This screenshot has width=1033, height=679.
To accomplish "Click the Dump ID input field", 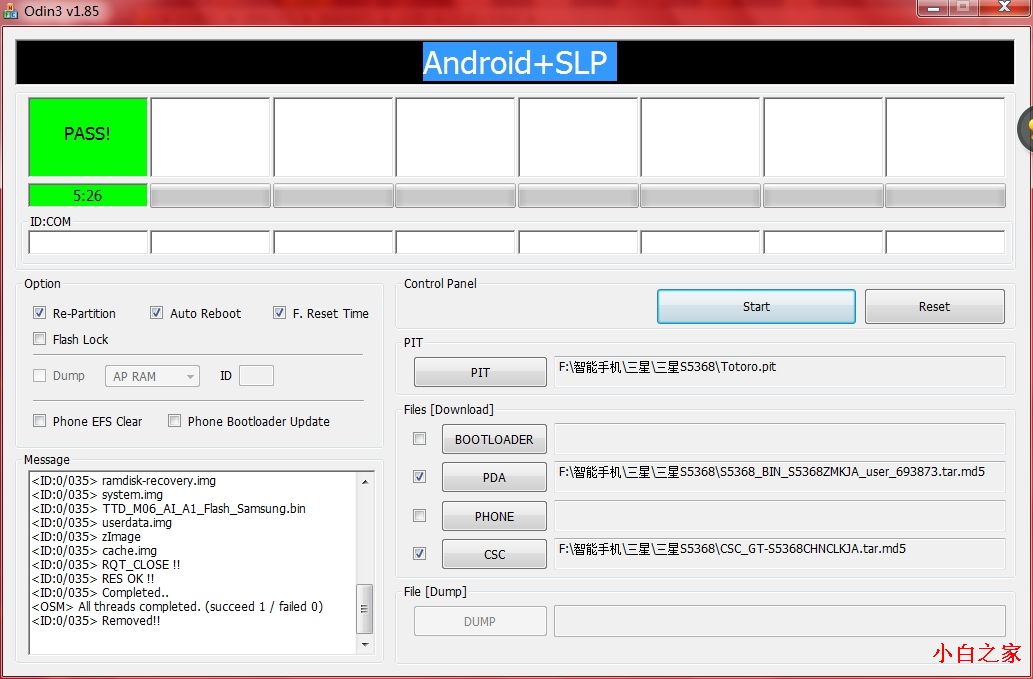I will (x=256, y=376).
